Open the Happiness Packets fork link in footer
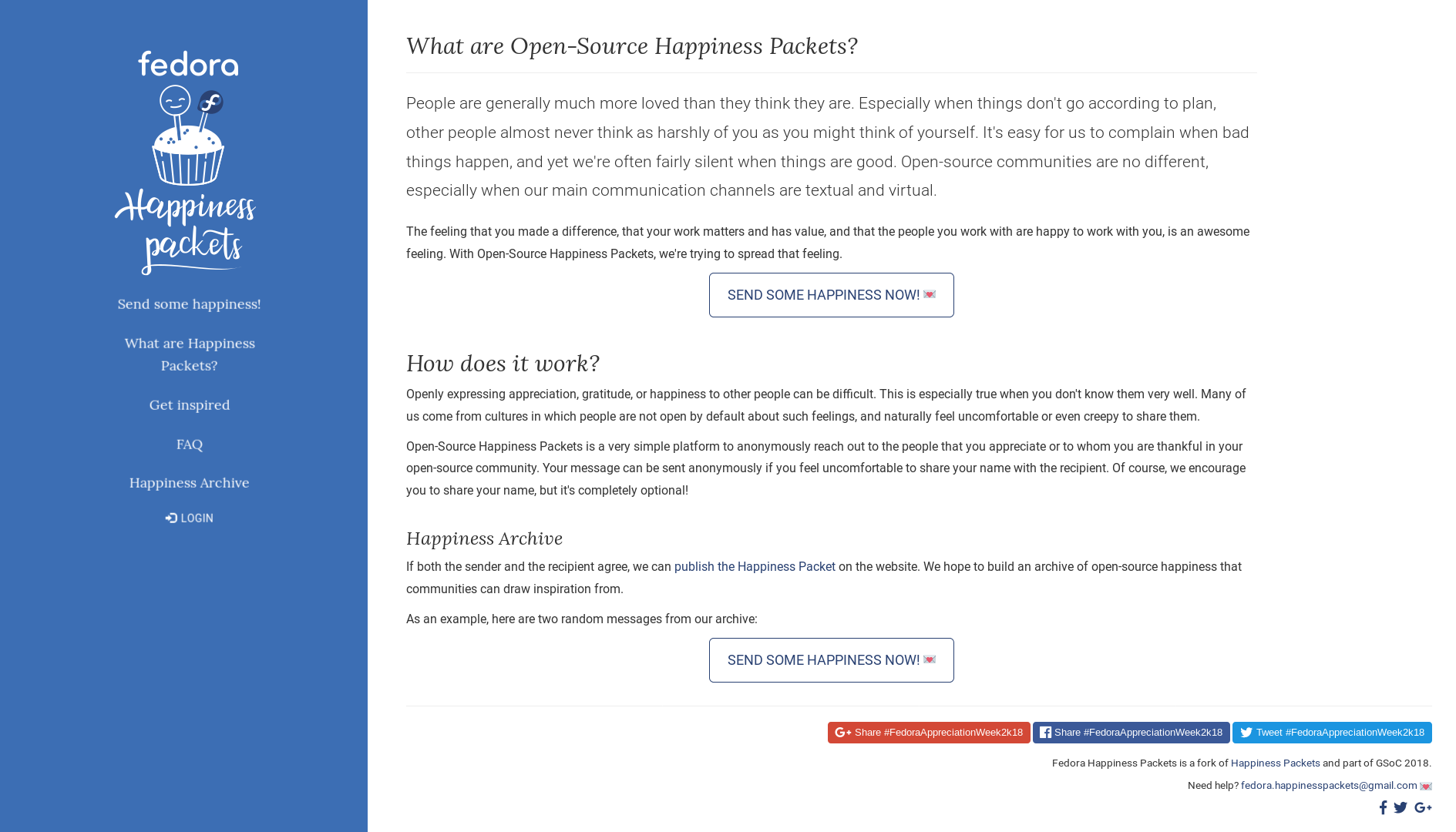This screenshot has height=832, width=1456. point(1275,763)
